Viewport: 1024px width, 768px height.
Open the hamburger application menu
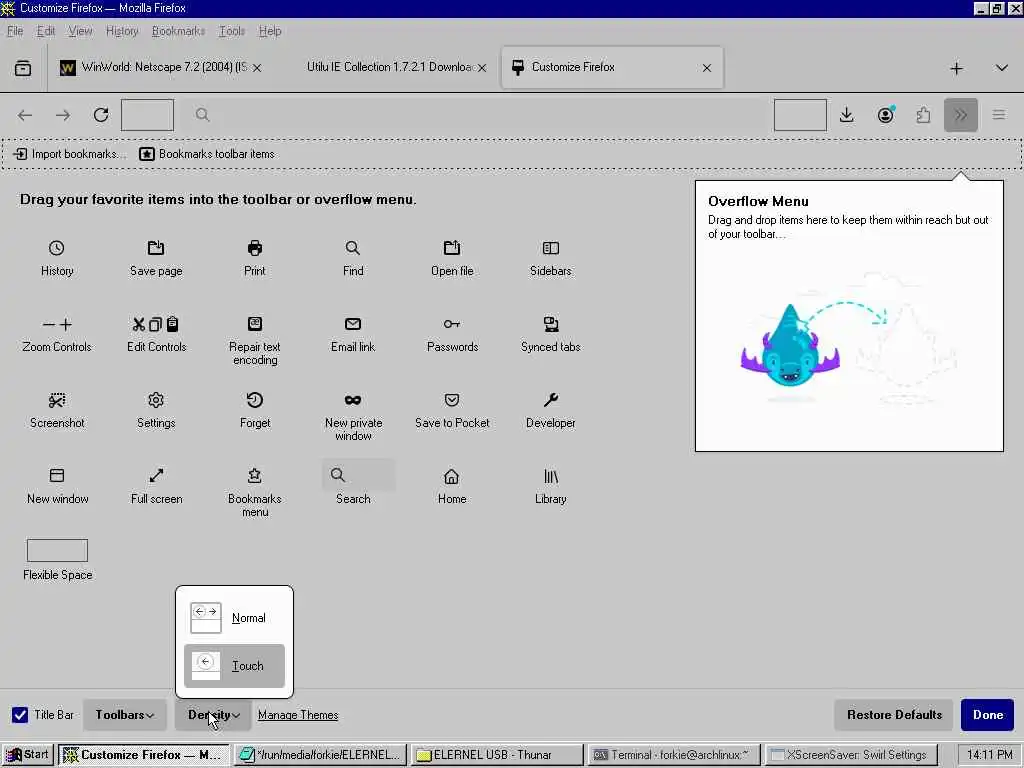(999, 115)
